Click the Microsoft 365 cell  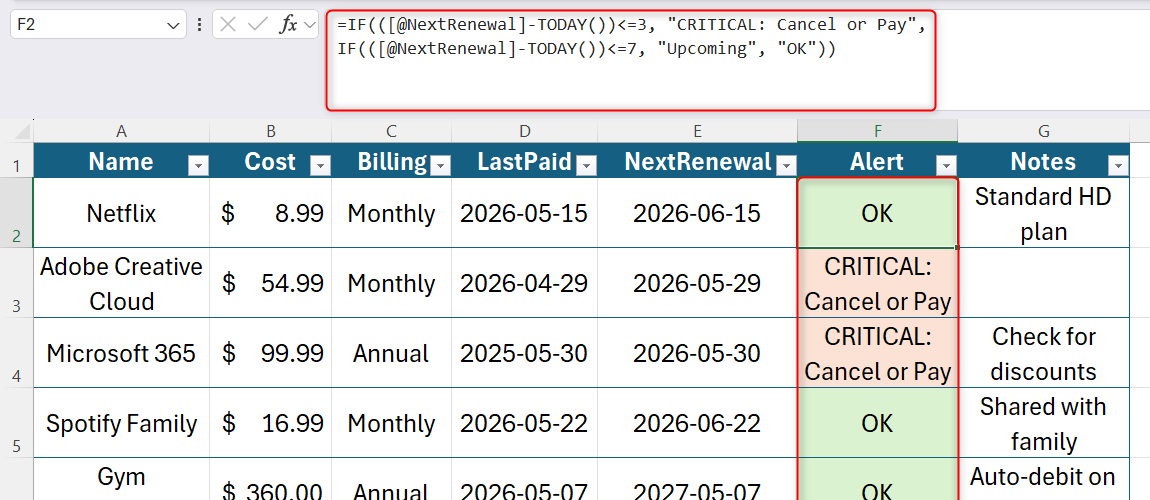click(122, 353)
